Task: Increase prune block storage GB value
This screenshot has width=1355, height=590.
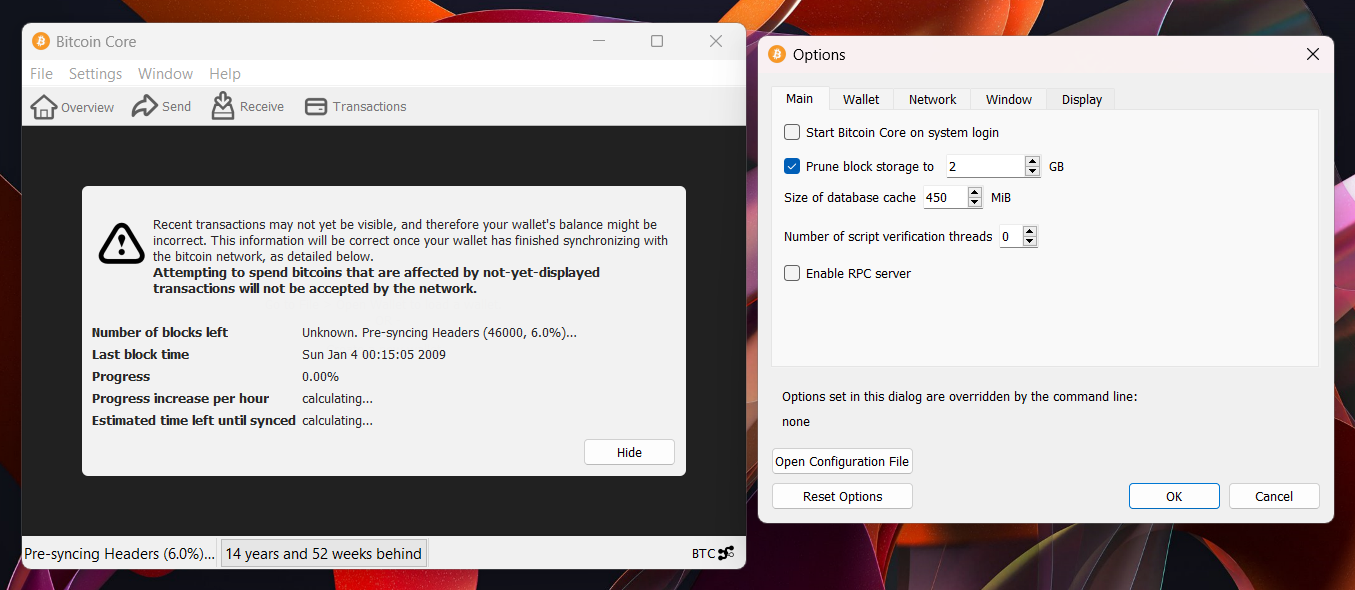Action: [x=1033, y=161]
